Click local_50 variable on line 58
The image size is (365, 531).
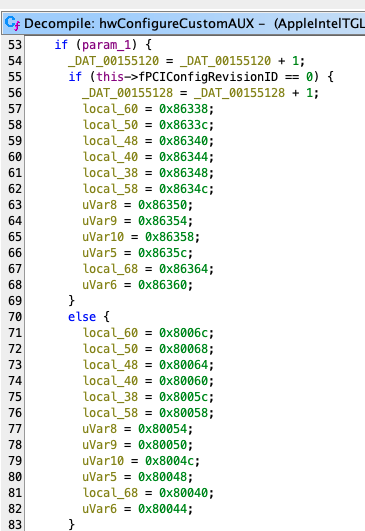[x=110, y=125]
